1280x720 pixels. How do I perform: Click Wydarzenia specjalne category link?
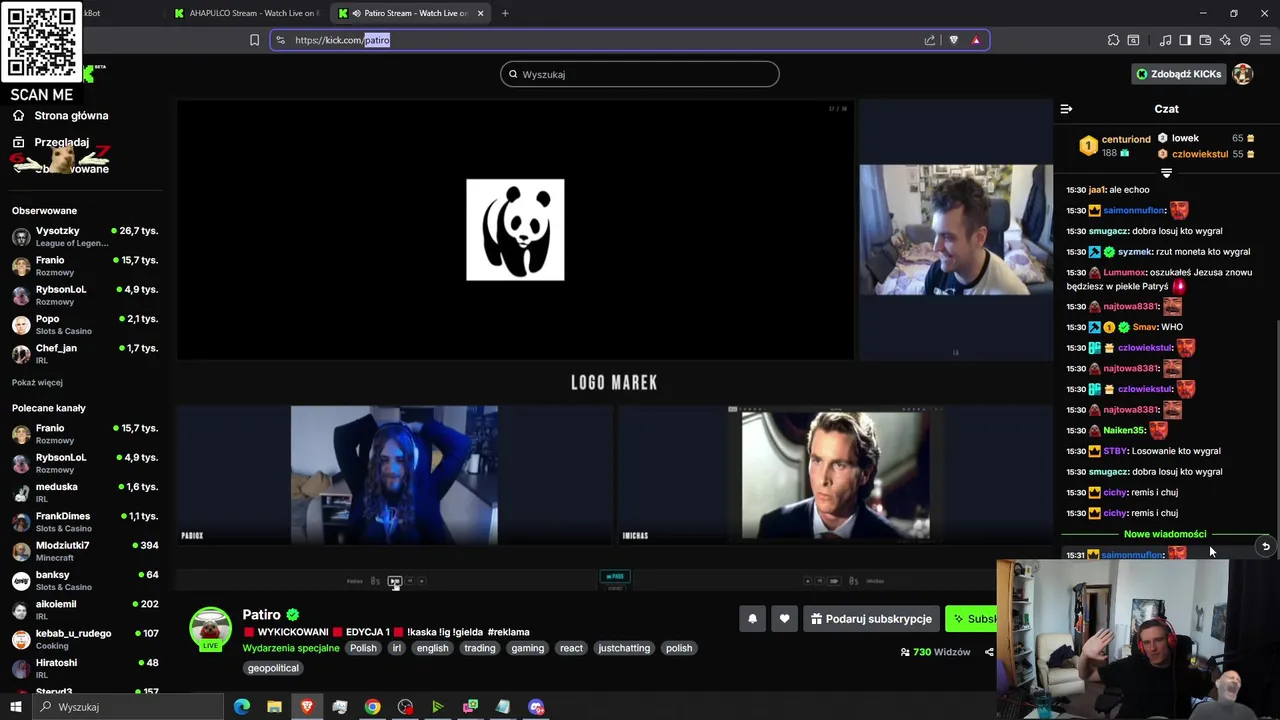tap(291, 648)
